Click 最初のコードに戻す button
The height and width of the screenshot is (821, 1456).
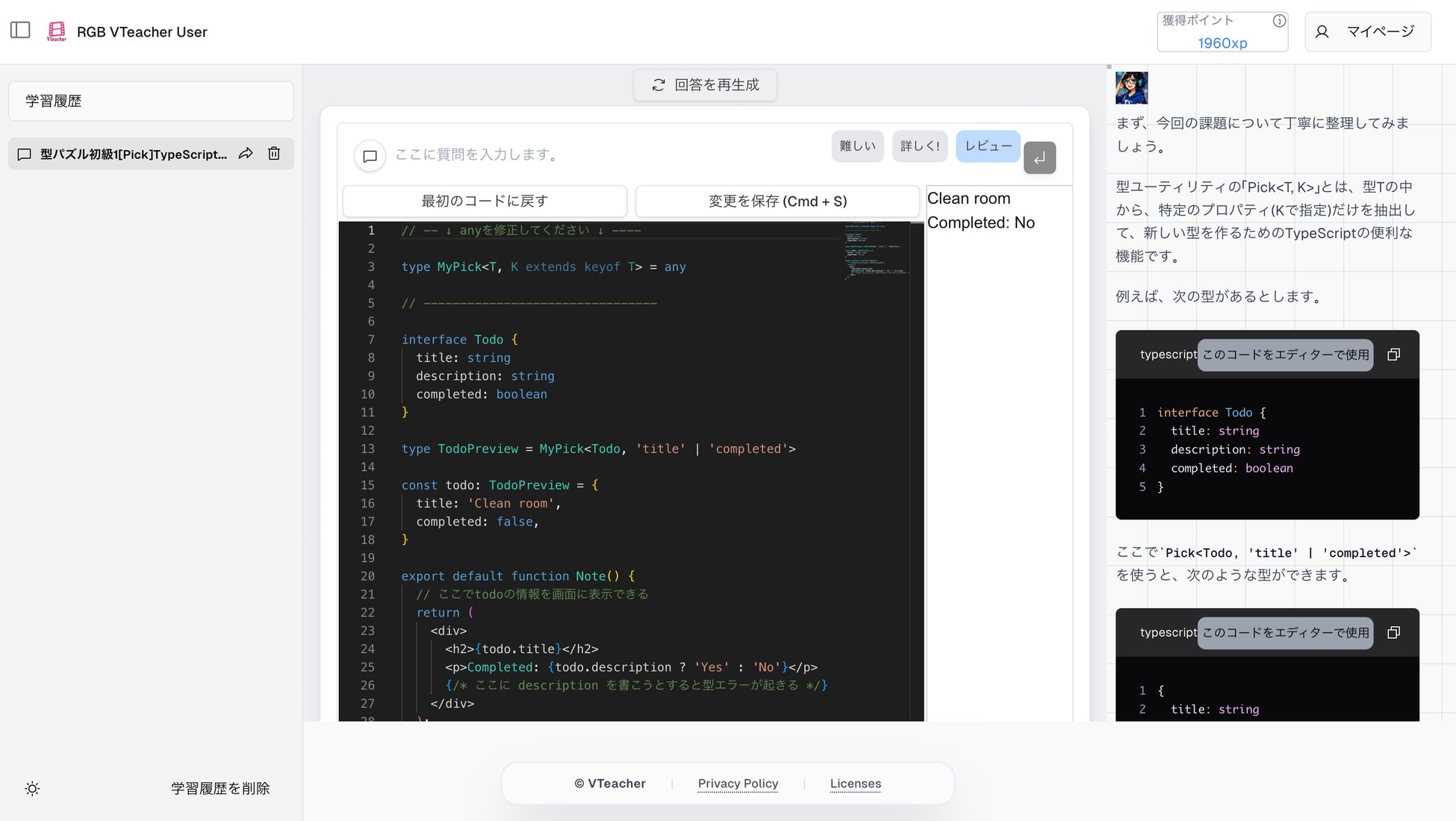tap(485, 202)
